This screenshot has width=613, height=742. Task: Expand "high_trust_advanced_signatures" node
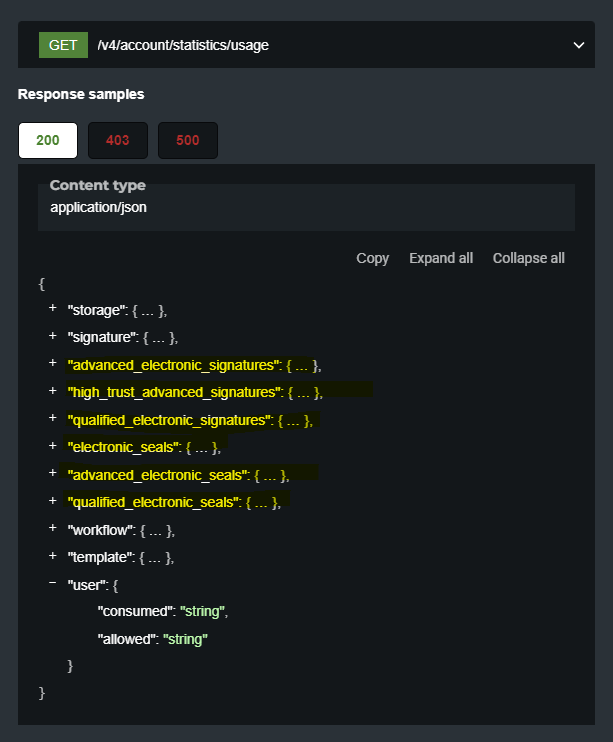coord(52,391)
